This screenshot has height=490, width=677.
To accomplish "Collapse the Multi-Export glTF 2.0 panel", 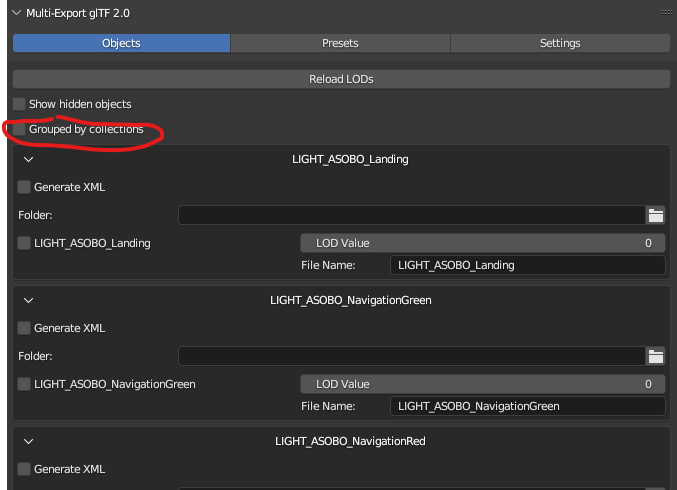I will tap(14, 13).
